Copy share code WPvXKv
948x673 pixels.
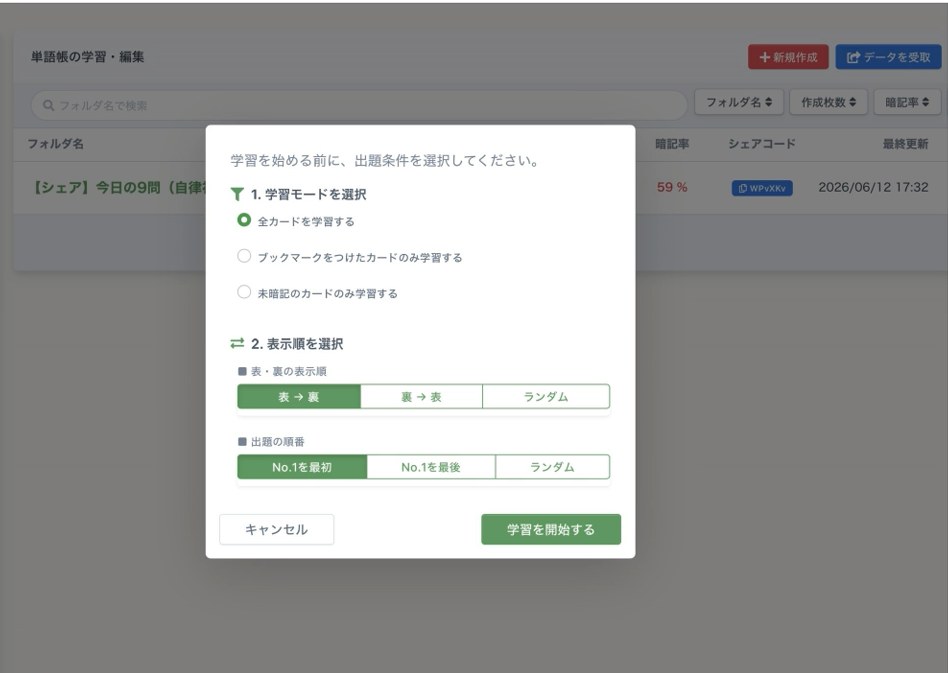pyautogui.click(x=762, y=188)
